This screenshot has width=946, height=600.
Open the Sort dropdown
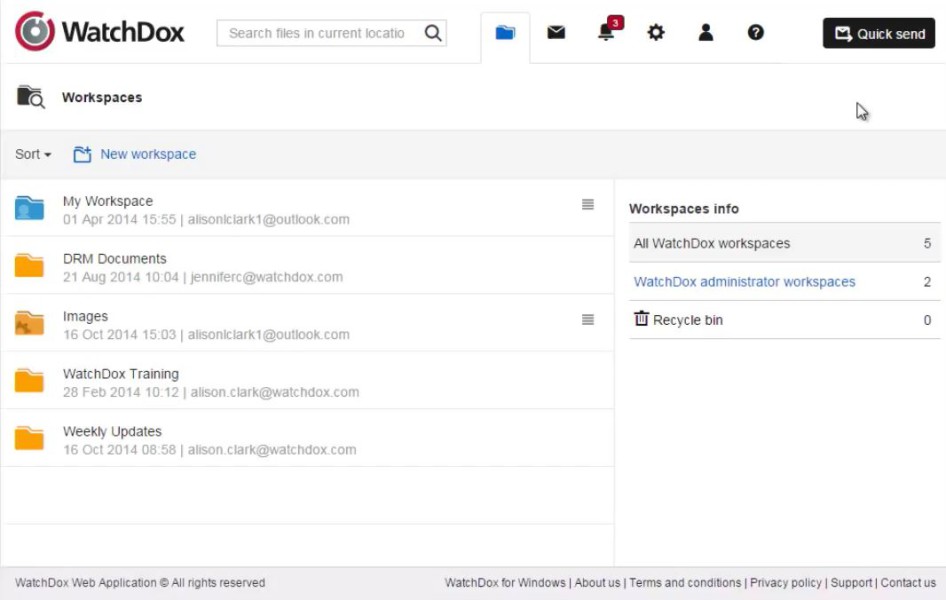(33, 154)
